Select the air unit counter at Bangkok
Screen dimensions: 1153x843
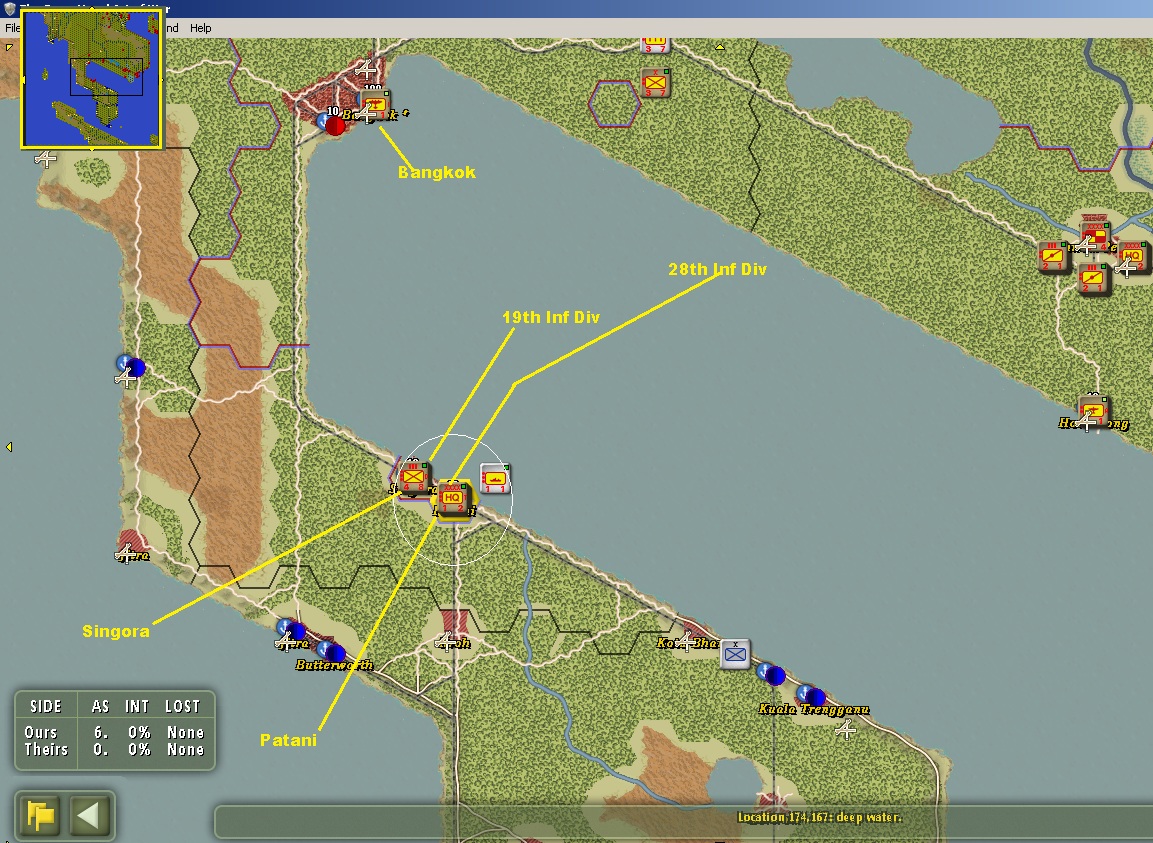point(376,104)
